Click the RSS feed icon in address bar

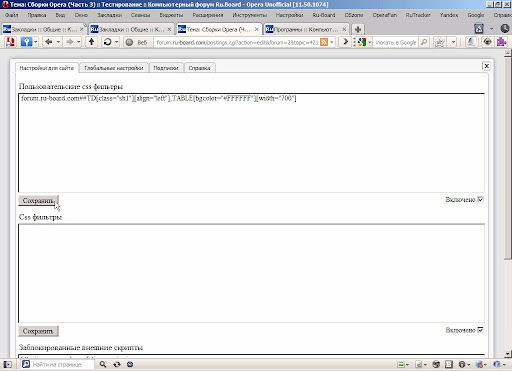[324, 42]
